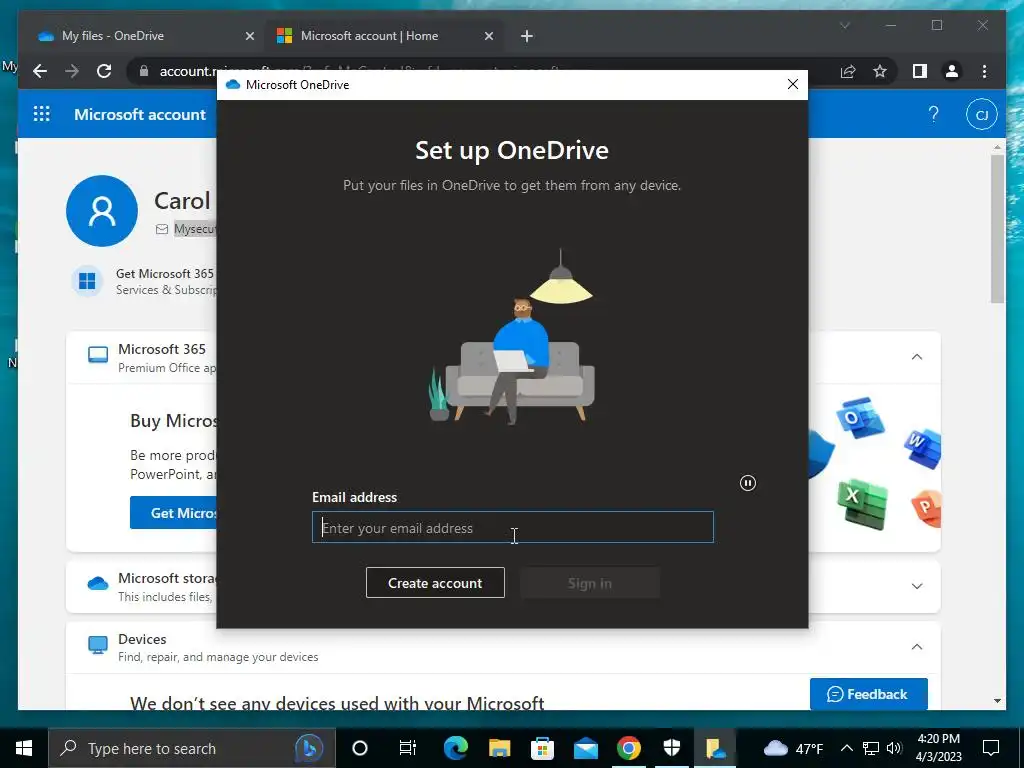The image size is (1024, 768).
Task: Expand the Microsoft storage card
Action: 917,586
